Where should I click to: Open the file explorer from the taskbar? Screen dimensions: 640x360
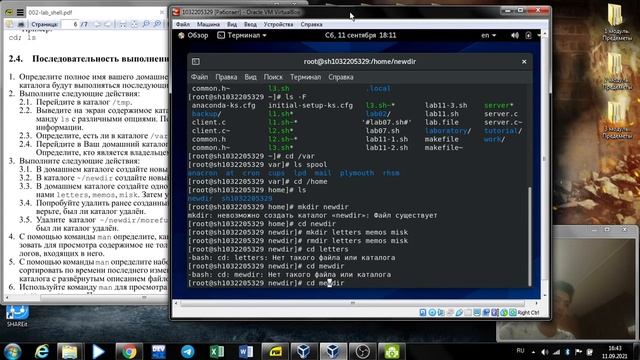pos(70,351)
